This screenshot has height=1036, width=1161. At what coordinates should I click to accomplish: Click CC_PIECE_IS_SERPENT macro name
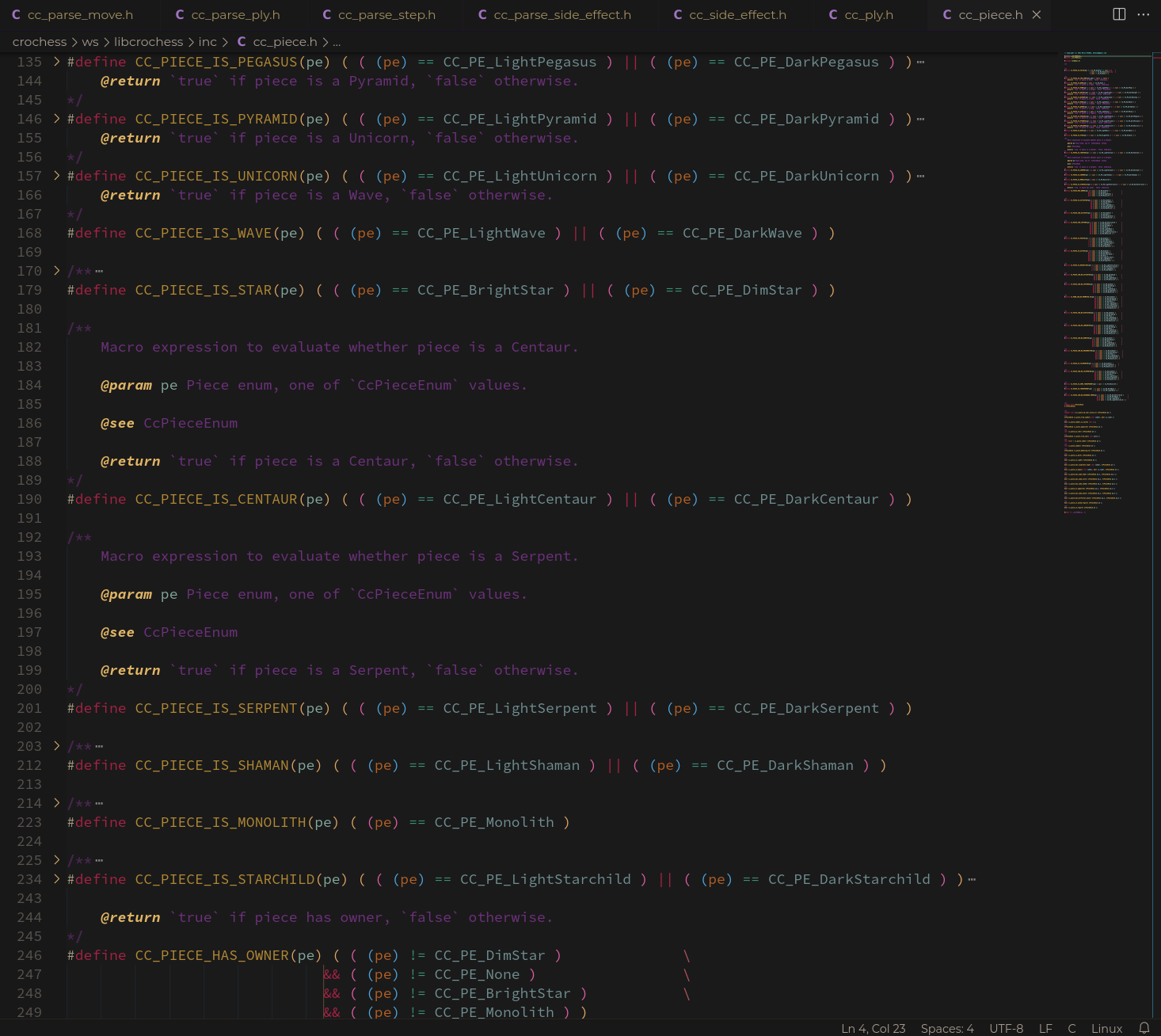[x=216, y=708]
